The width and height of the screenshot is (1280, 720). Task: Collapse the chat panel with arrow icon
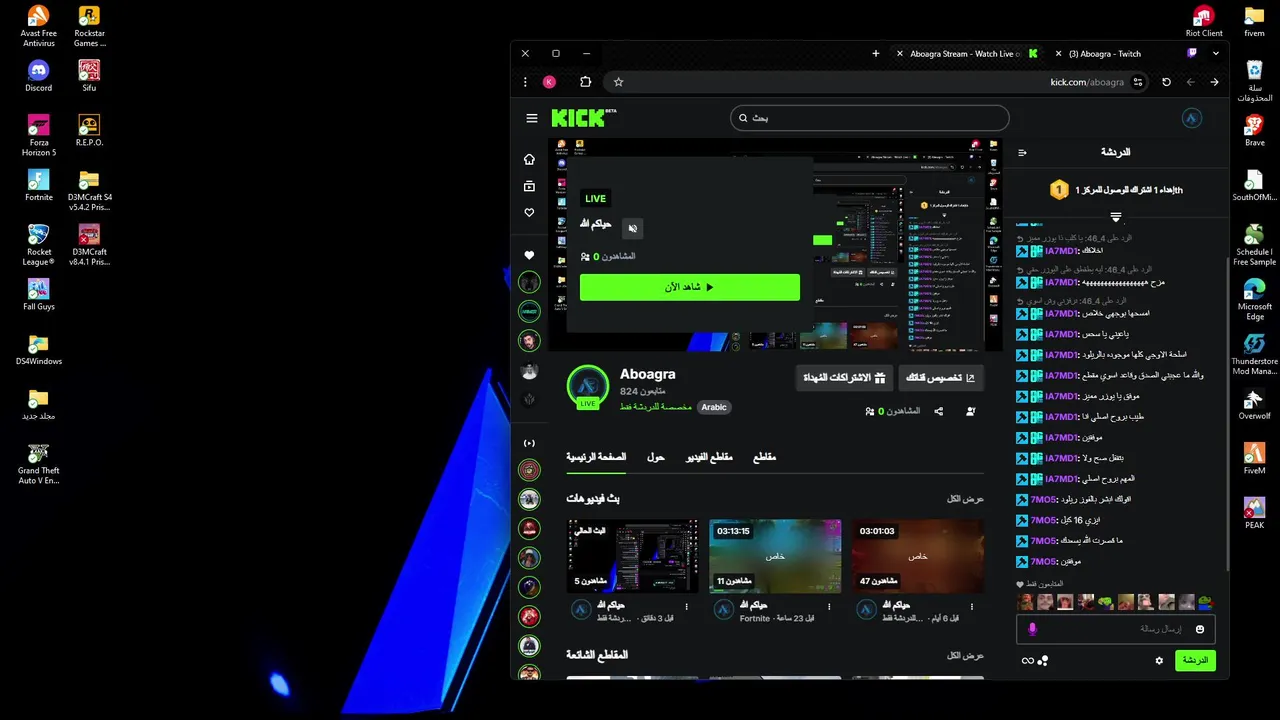pyautogui.click(x=1022, y=153)
